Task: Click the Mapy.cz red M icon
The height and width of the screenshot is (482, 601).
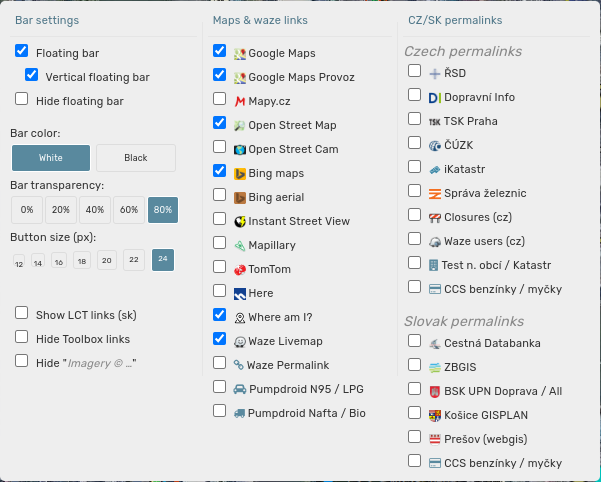Action: pyautogui.click(x=240, y=101)
